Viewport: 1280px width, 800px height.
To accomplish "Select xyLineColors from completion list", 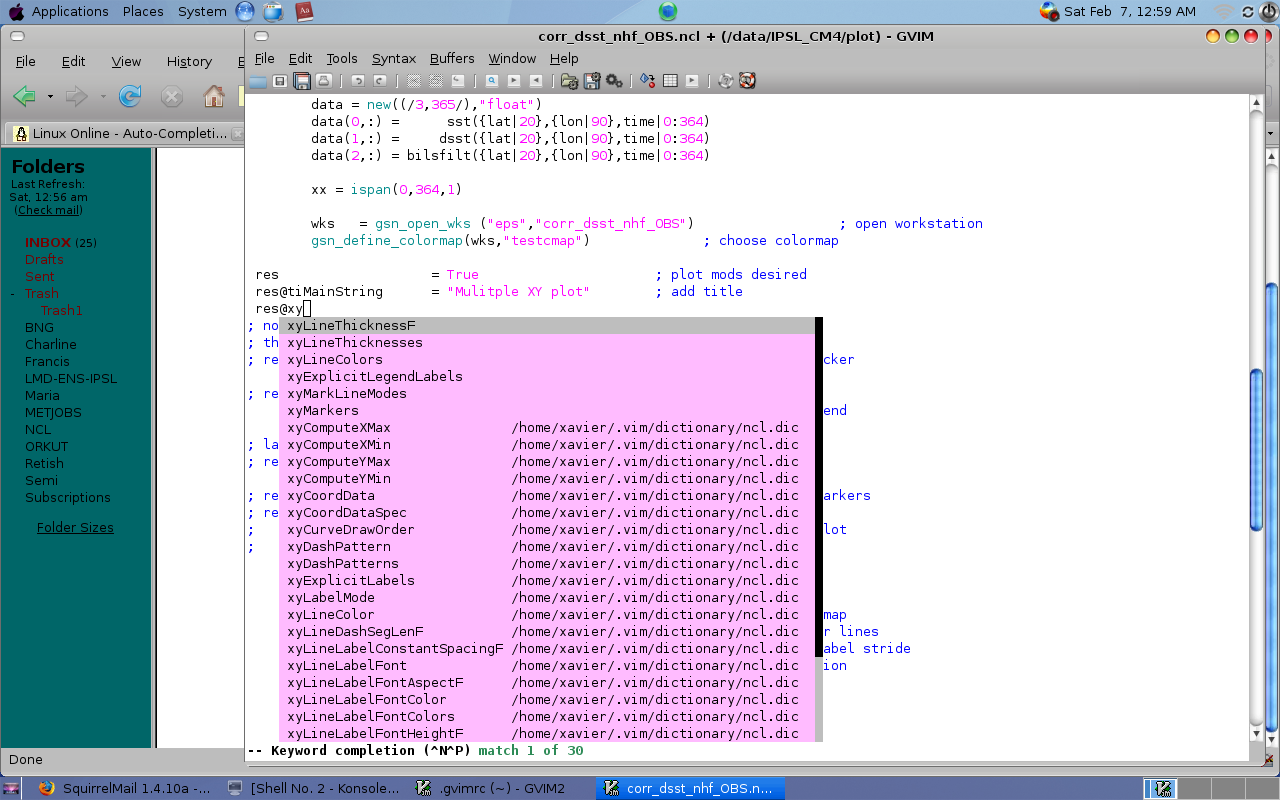I will 334,360.
